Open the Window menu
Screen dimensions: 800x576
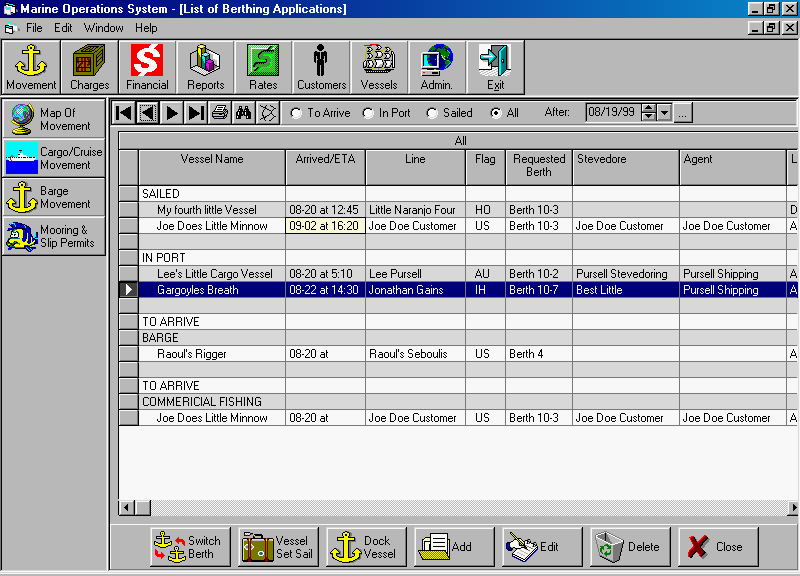pos(104,28)
